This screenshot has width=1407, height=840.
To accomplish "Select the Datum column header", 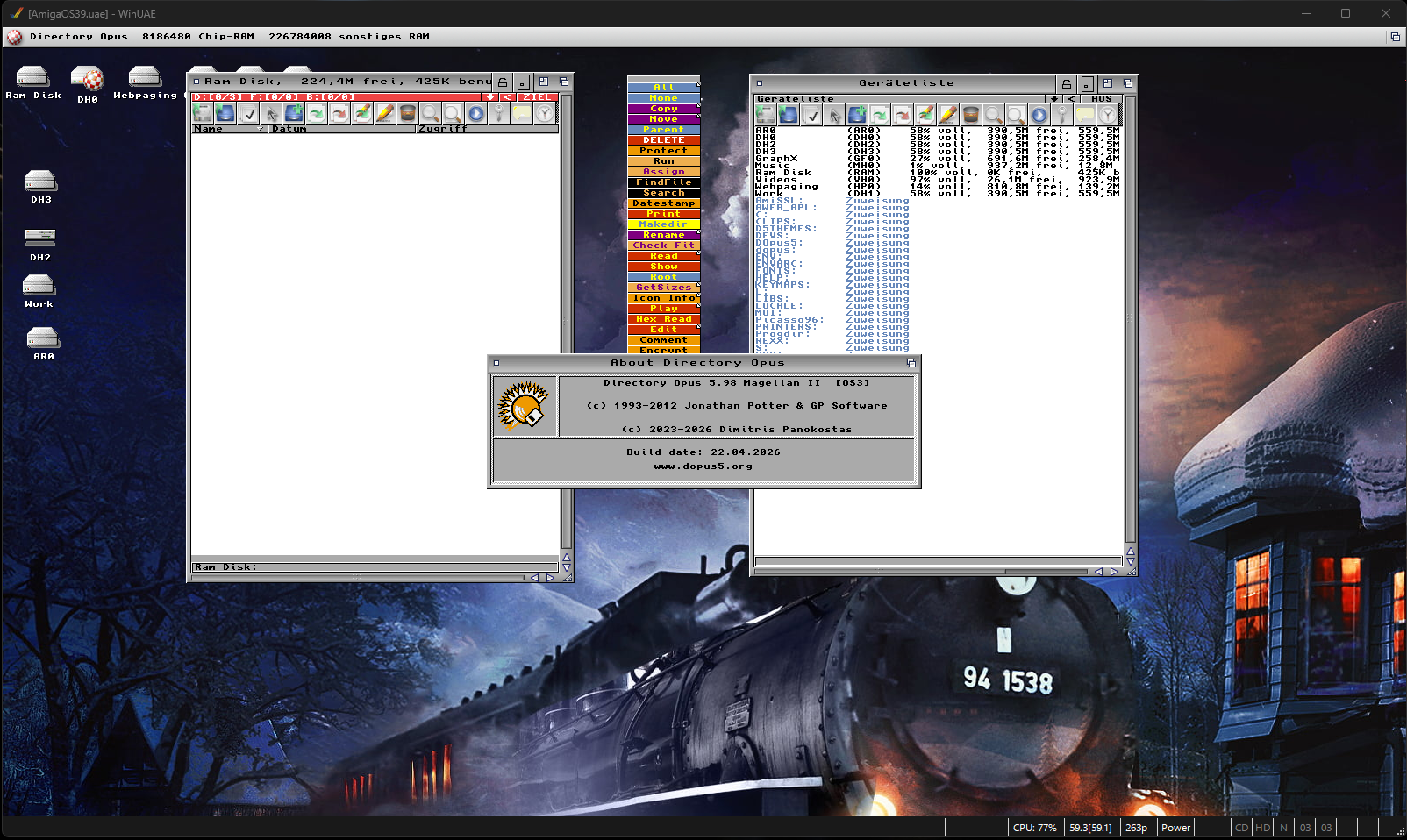I will (341, 129).
